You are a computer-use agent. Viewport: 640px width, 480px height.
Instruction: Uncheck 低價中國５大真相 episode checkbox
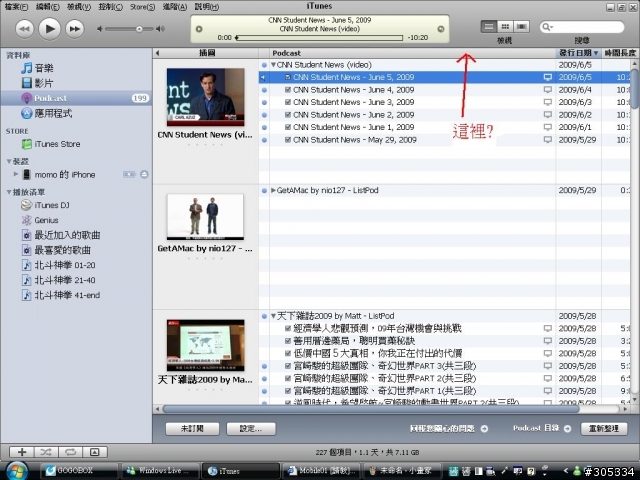pos(288,353)
